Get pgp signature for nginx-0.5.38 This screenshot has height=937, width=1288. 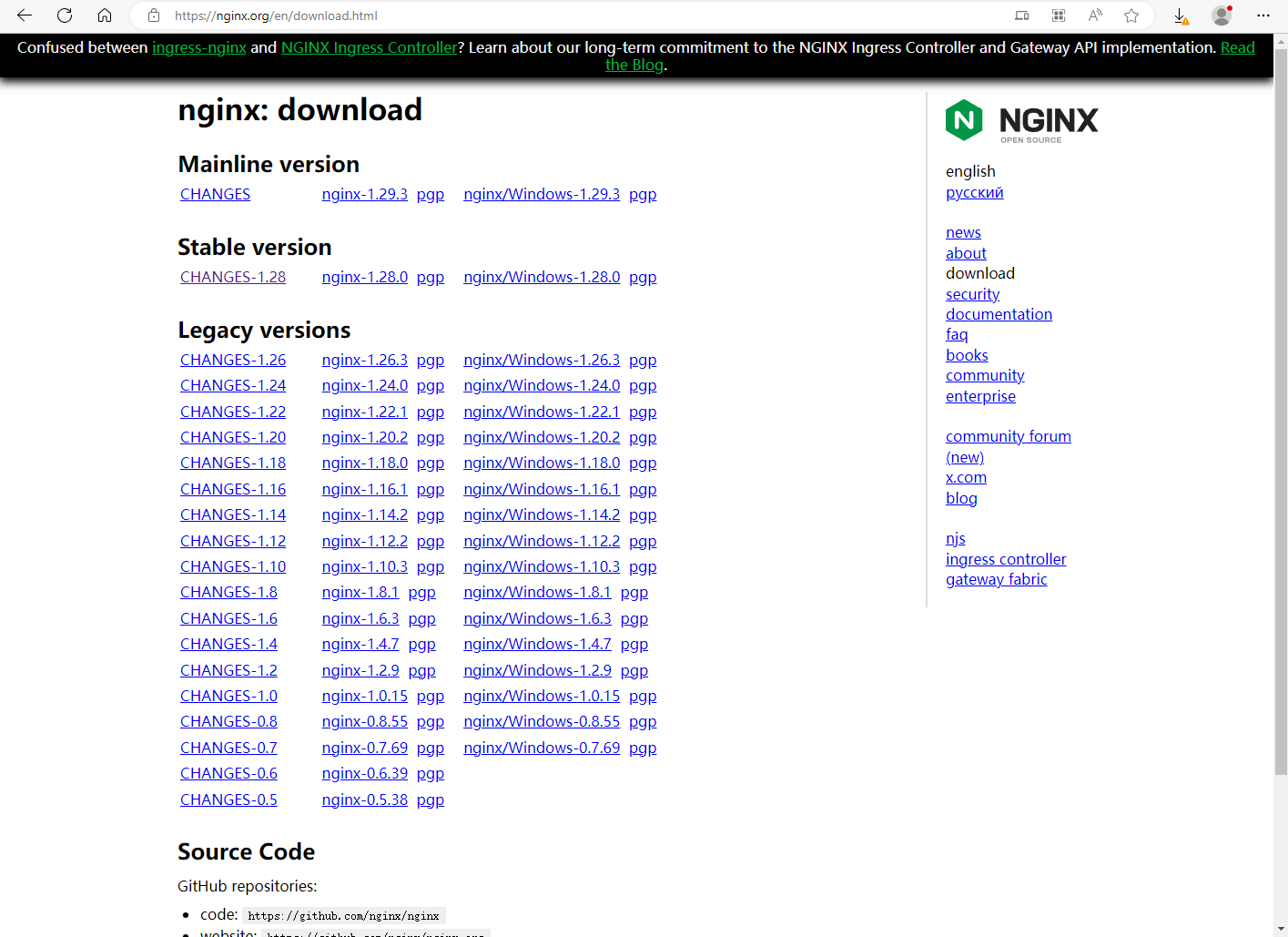[x=431, y=800]
